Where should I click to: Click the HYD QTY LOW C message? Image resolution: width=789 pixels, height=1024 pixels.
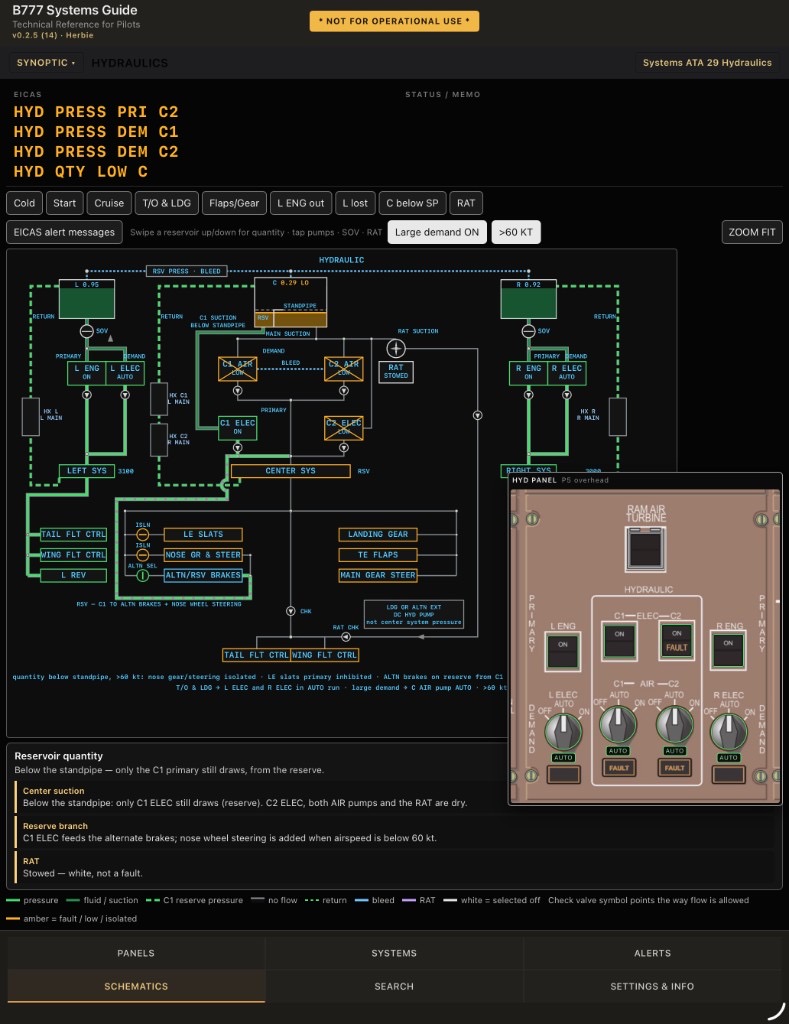tap(80, 172)
